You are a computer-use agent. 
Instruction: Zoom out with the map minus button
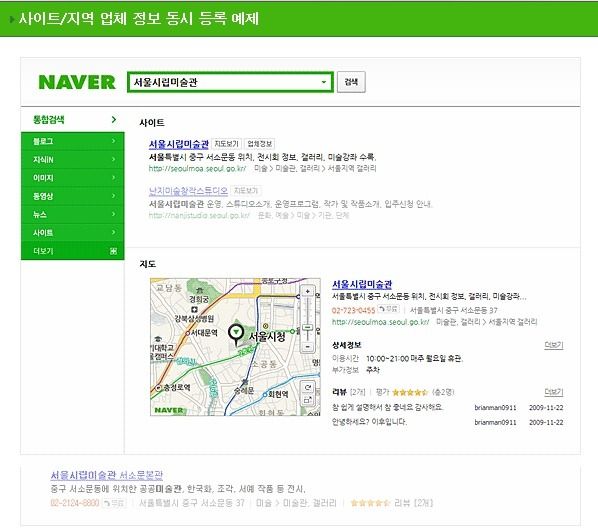307,347
